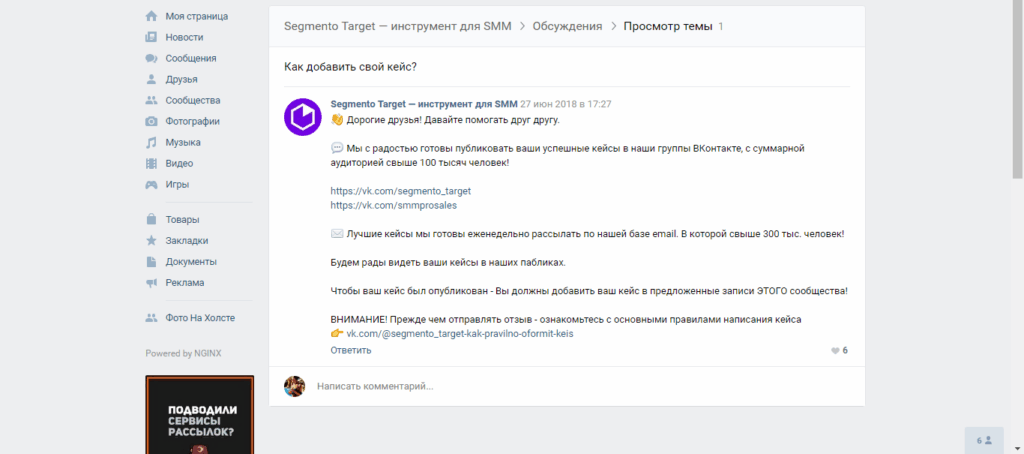Click the person icon beside Друзья
Image resolution: width=1024 pixels, height=454 pixels.
point(152,79)
